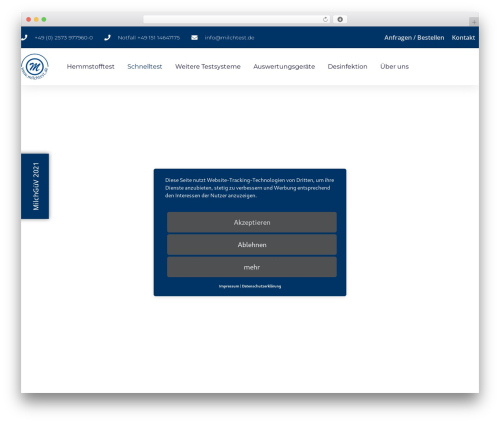
Task: Click the Notfall +49 151 emergency number
Action: (149, 38)
